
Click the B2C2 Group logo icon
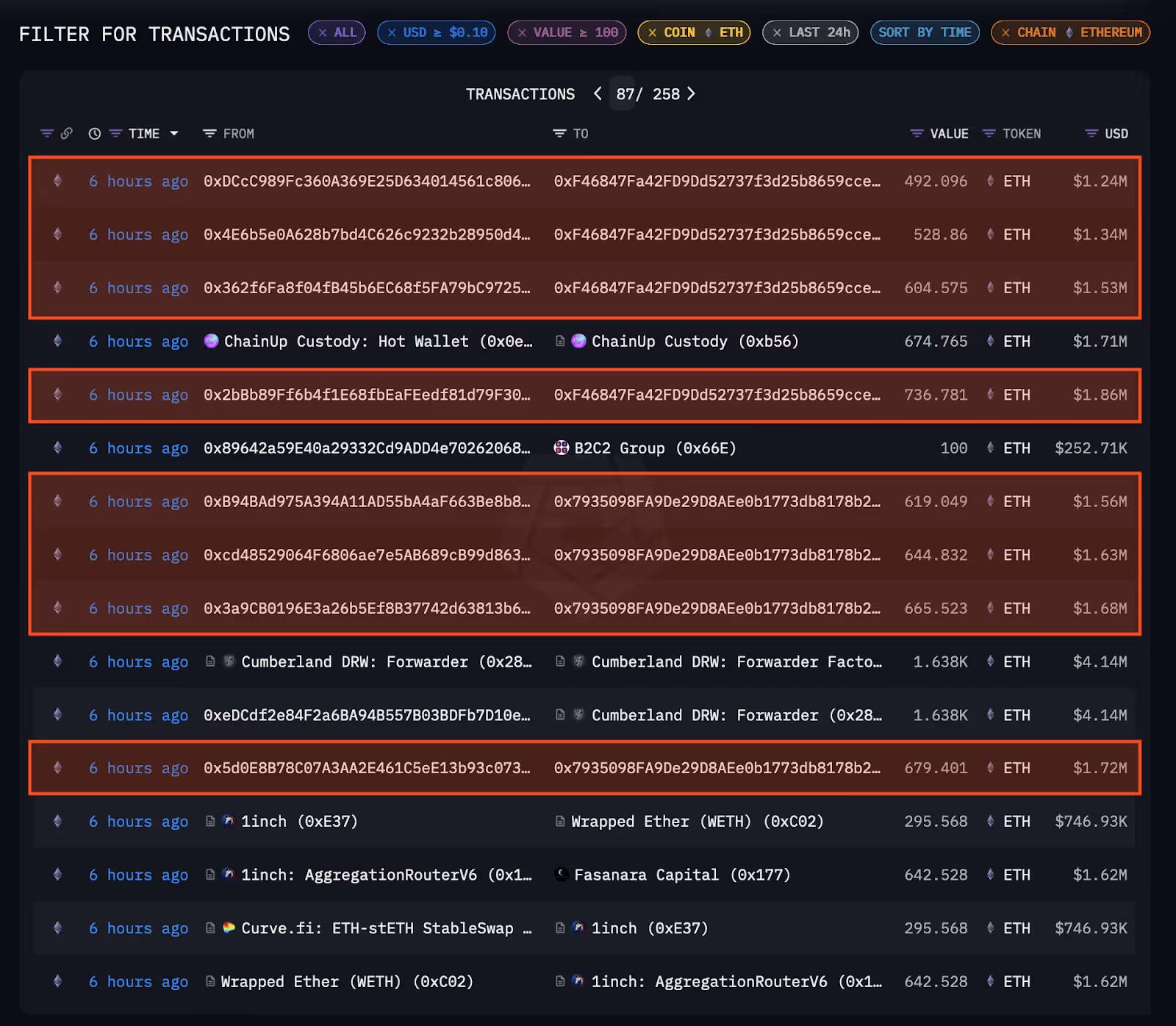coord(562,448)
